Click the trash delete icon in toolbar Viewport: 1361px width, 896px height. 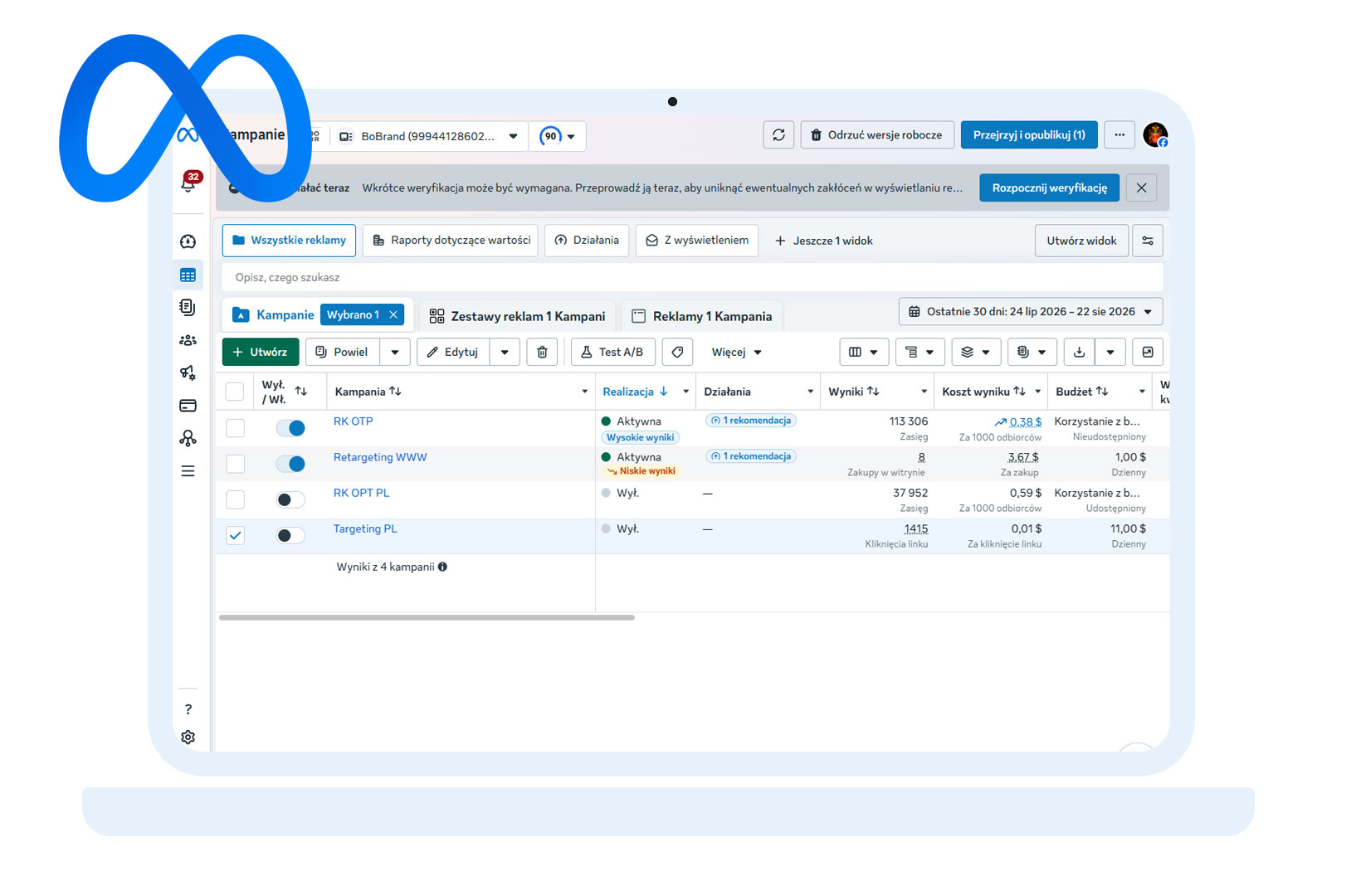(542, 352)
